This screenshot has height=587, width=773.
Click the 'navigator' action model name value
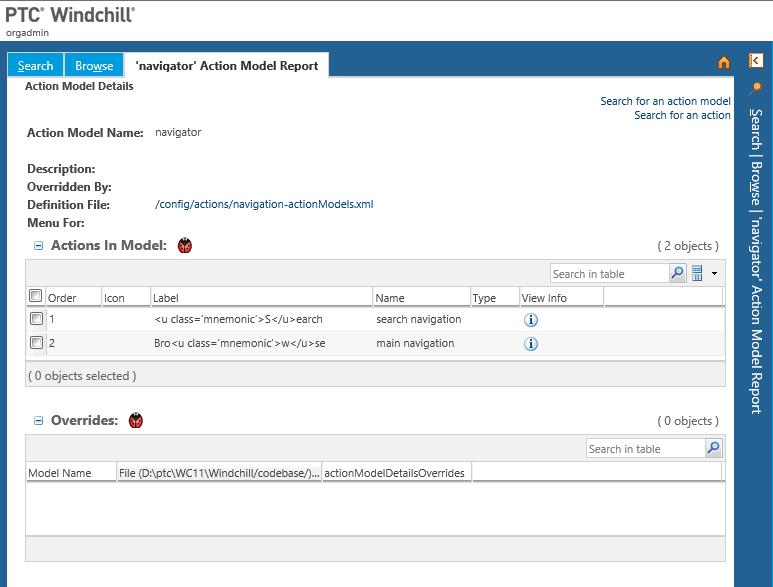[178, 132]
